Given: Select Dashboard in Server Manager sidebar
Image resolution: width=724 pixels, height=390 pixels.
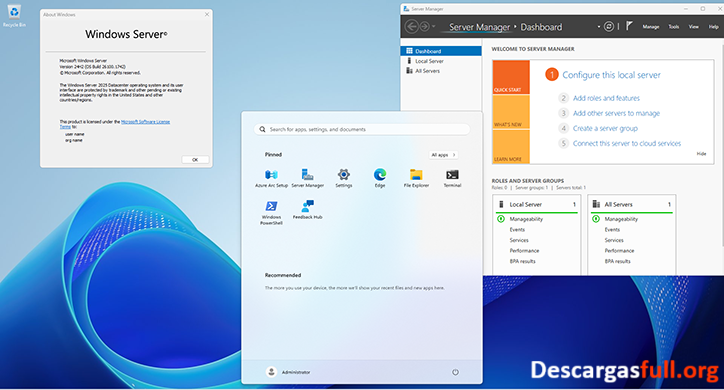Looking at the screenshot, I should pos(441,51).
